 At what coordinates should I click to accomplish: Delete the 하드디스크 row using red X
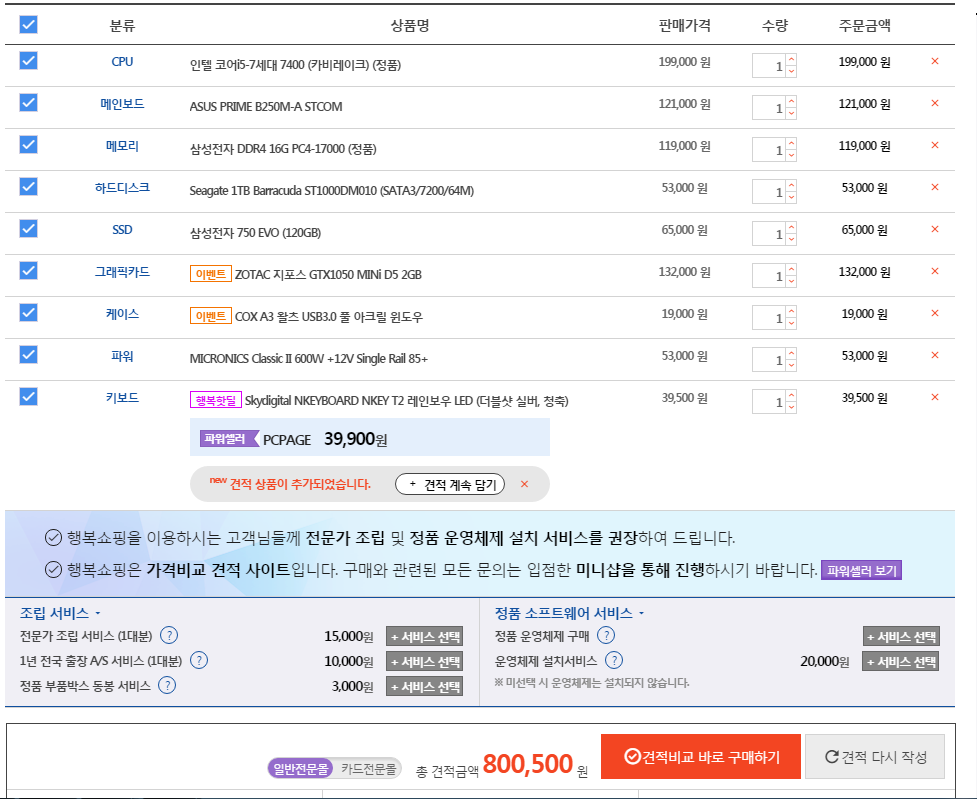[935, 187]
